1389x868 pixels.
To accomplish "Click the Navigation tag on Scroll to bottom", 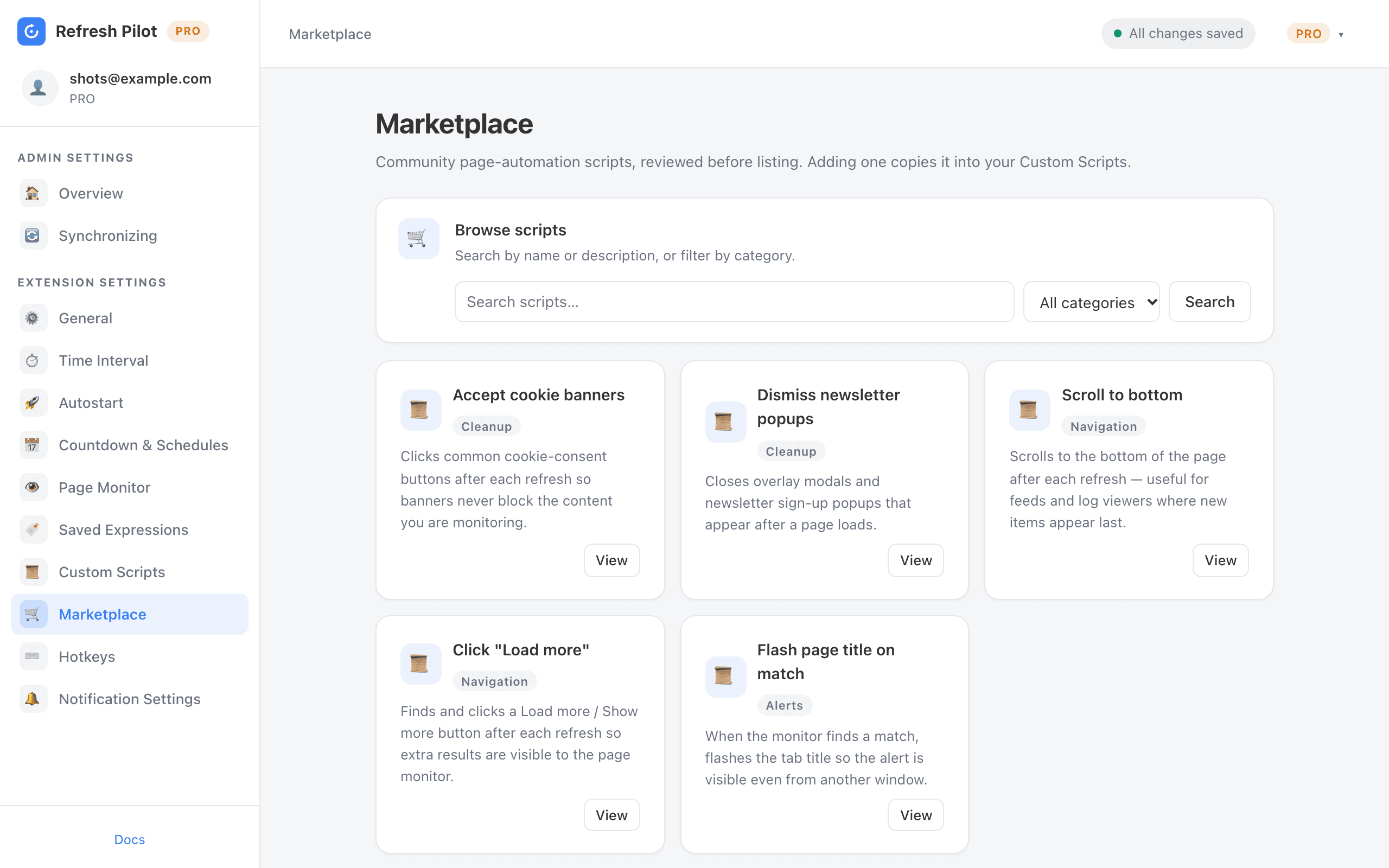I will [x=1103, y=426].
